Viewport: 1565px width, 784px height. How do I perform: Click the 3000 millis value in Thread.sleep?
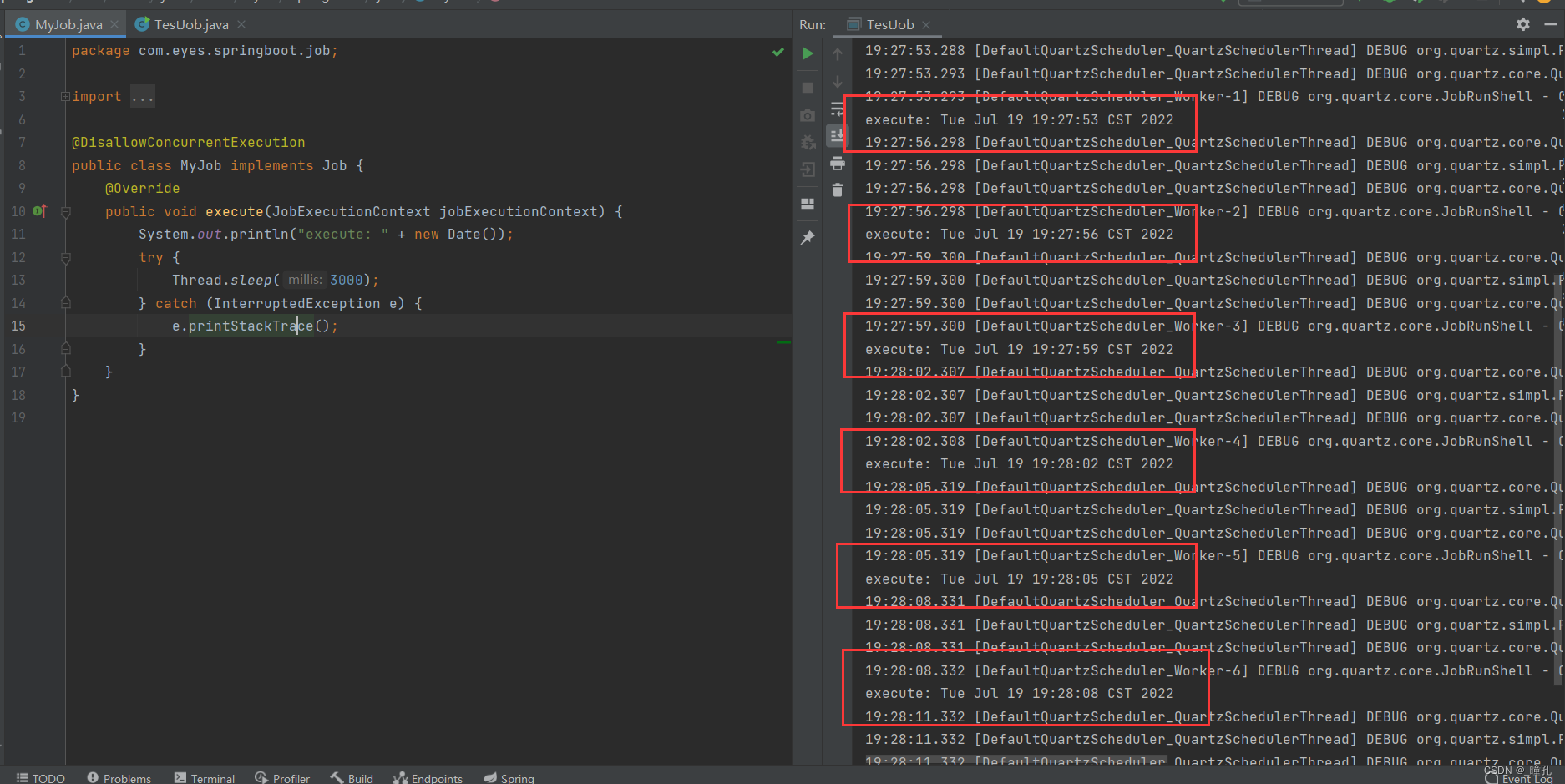click(x=347, y=281)
